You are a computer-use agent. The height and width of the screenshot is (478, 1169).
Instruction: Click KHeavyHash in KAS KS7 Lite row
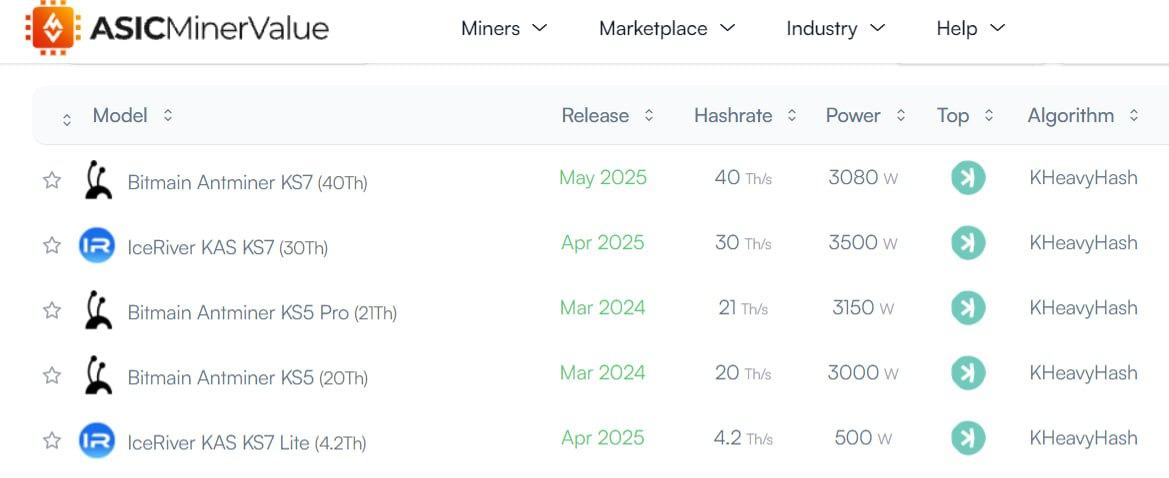coord(1083,437)
